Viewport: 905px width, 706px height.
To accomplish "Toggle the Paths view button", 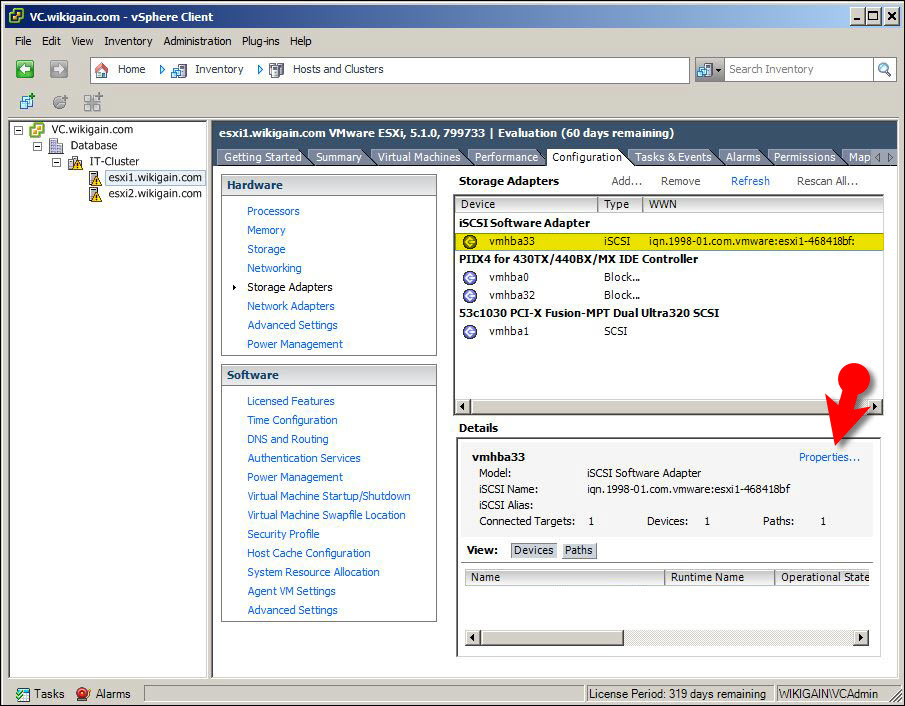I will tap(578, 550).
